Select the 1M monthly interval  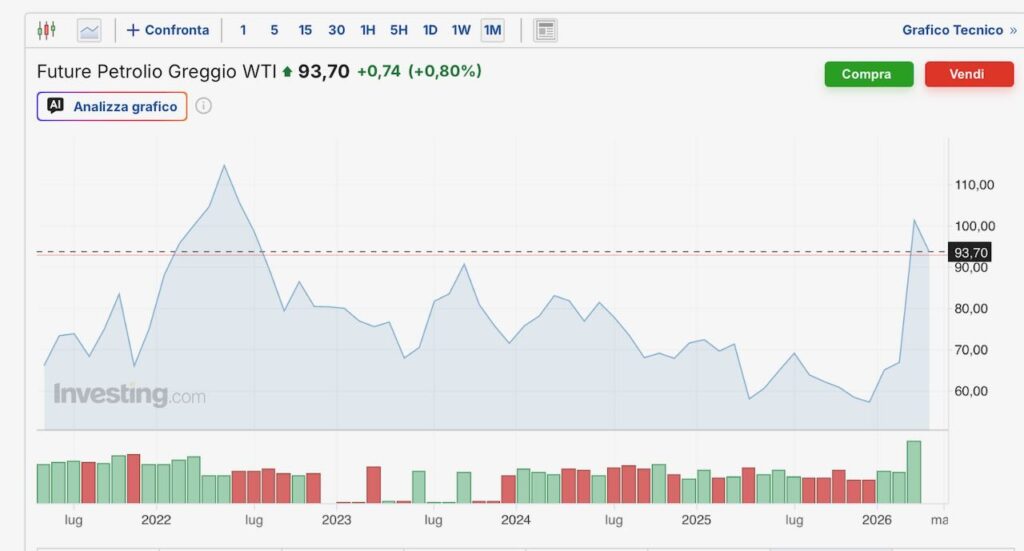pyautogui.click(x=492, y=30)
